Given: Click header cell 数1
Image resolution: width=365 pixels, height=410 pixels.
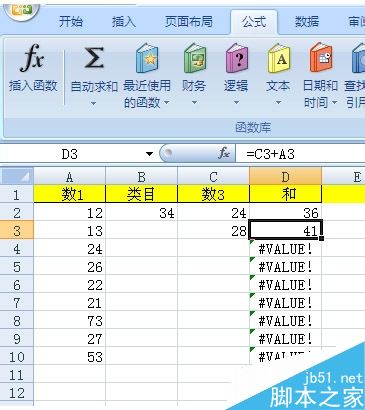Looking at the screenshot, I should tap(69, 194).
